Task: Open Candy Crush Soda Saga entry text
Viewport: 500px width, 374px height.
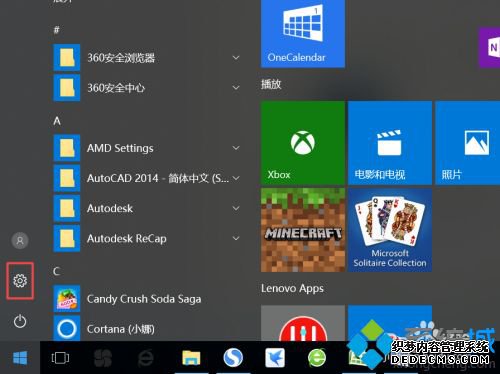Action: click(144, 299)
